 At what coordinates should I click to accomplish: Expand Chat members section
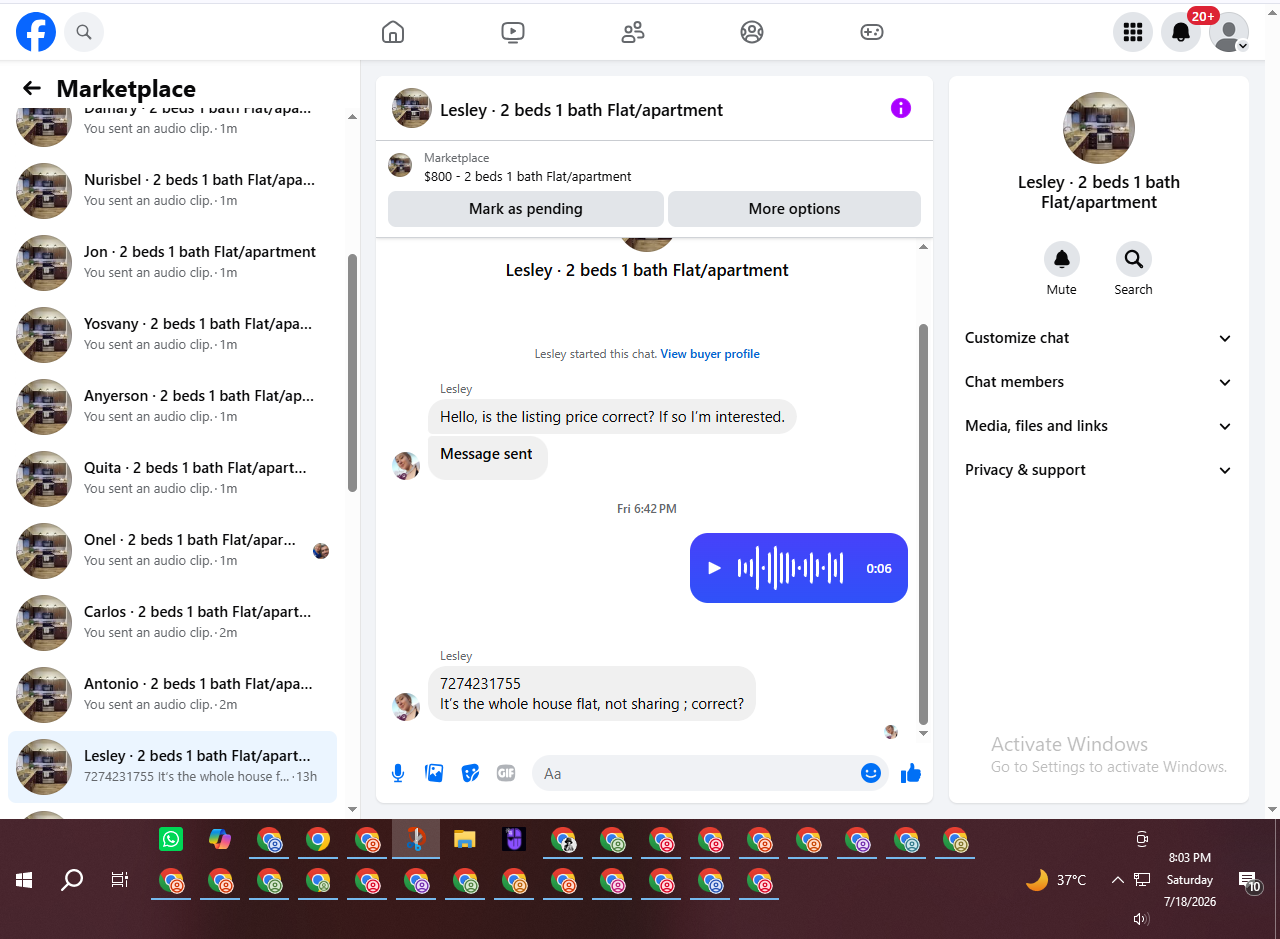point(1099,382)
